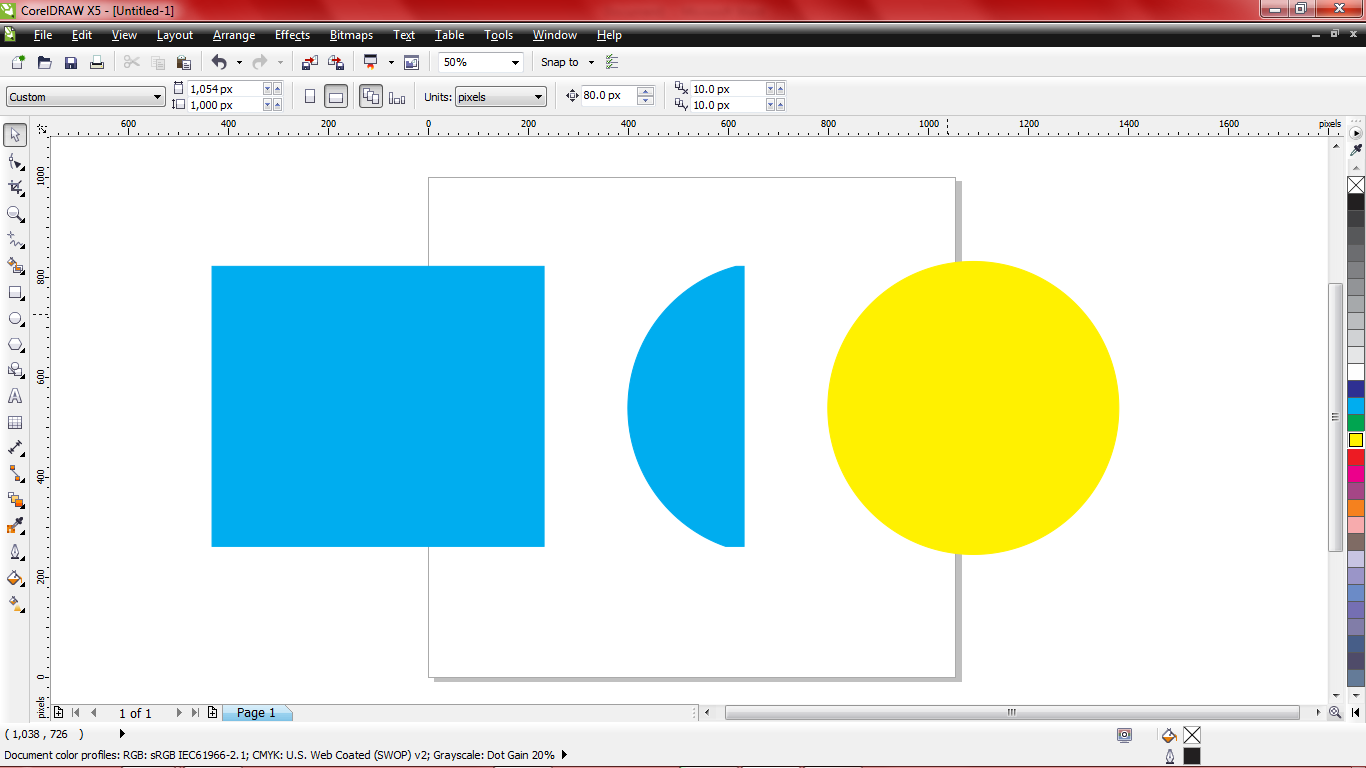The width and height of the screenshot is (1366, 768).
Task: Select the Shape tool
Action: tap(14, 161)
